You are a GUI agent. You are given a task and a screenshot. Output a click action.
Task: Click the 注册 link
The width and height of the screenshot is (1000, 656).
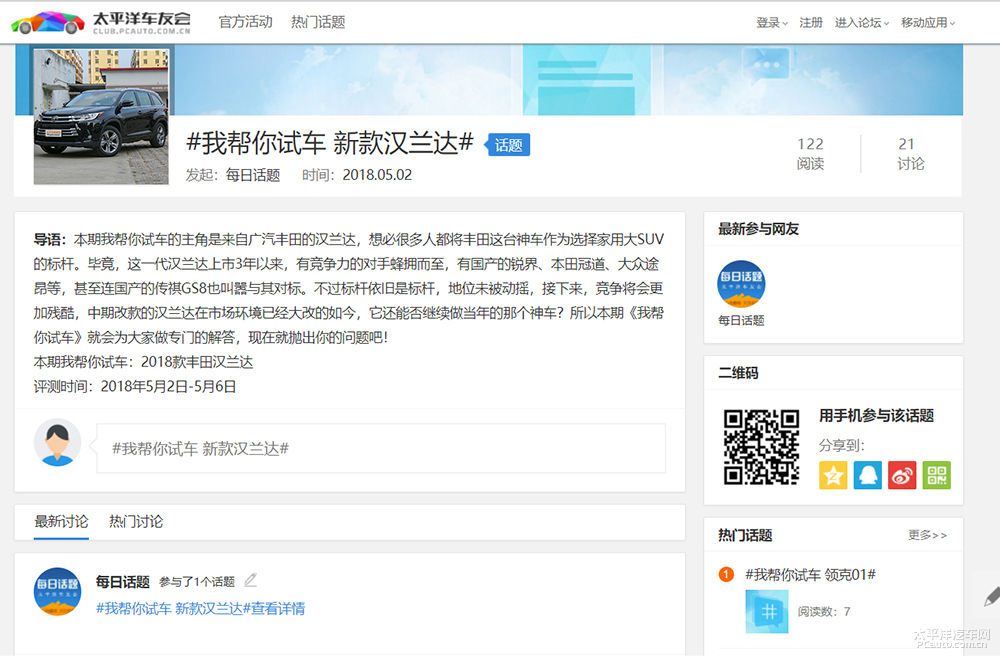pyautogui.click(x=811, y=23)
